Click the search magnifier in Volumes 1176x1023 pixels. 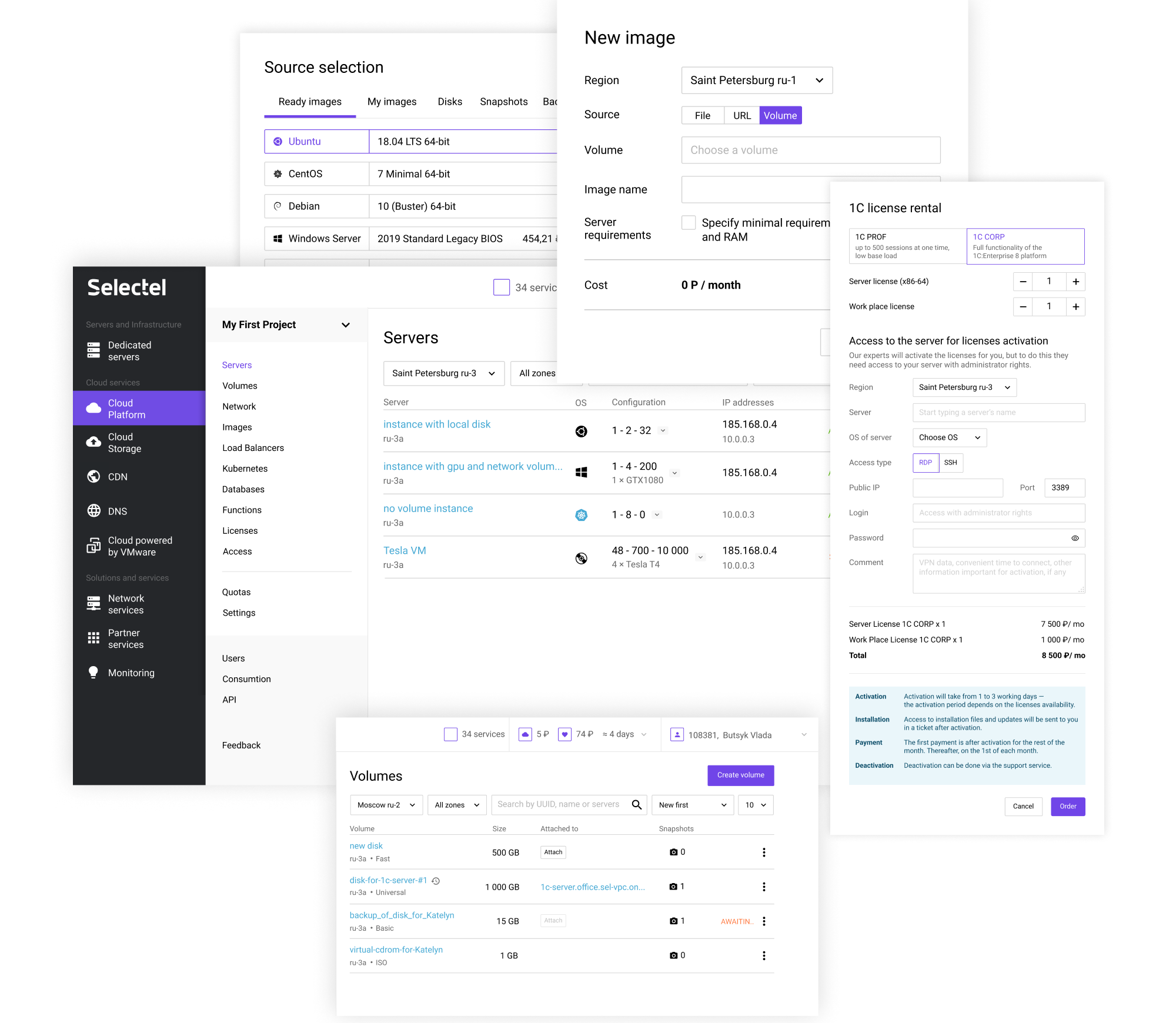(x=636, y=805)
